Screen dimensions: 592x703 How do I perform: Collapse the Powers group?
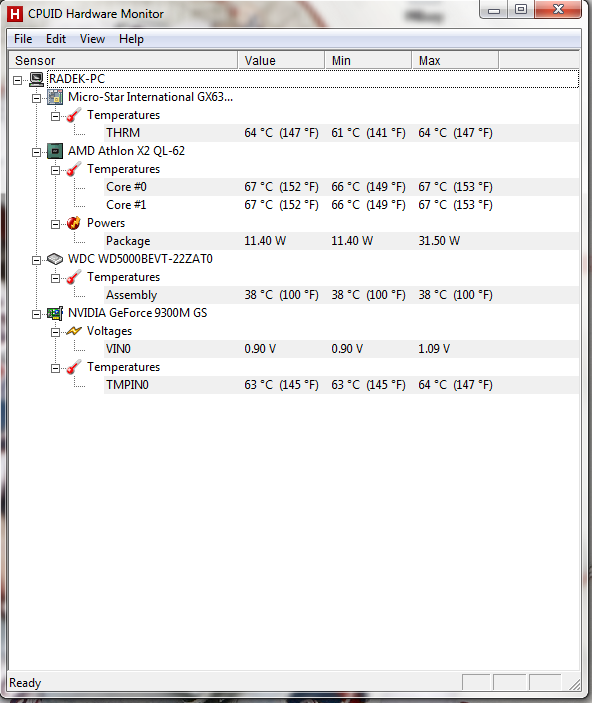tap(55, 224)
